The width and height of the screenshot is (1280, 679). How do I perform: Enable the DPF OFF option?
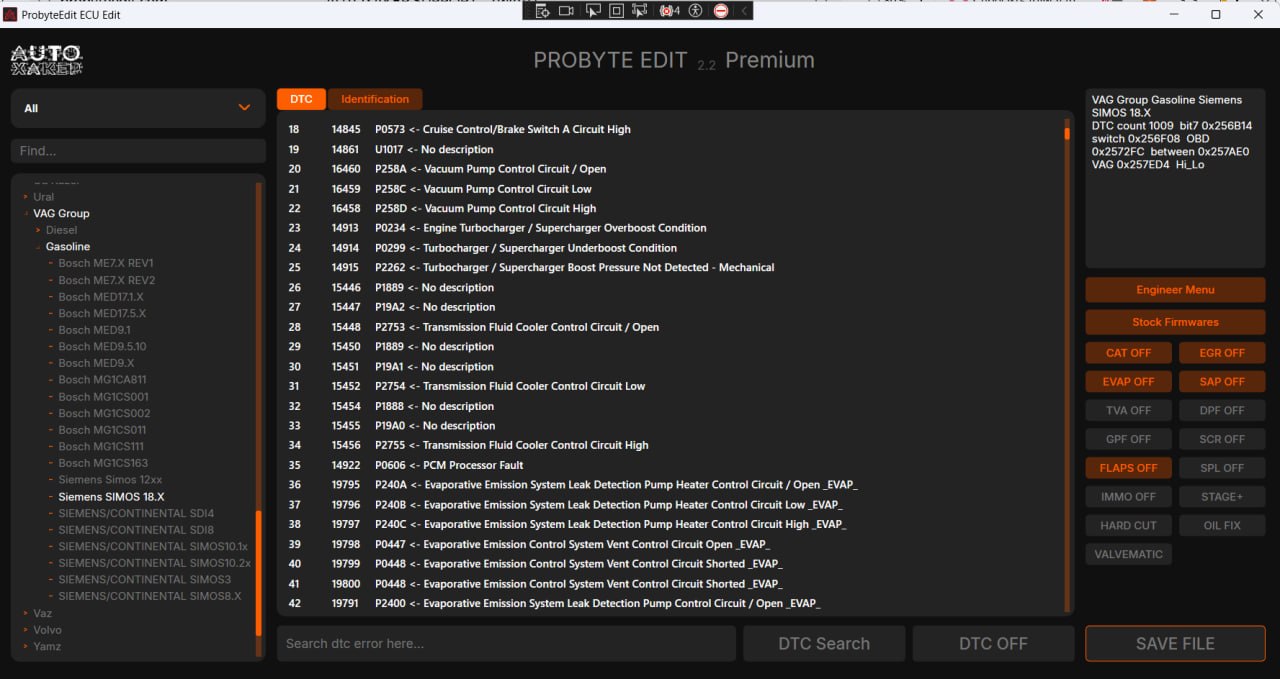click(1222, 410)
